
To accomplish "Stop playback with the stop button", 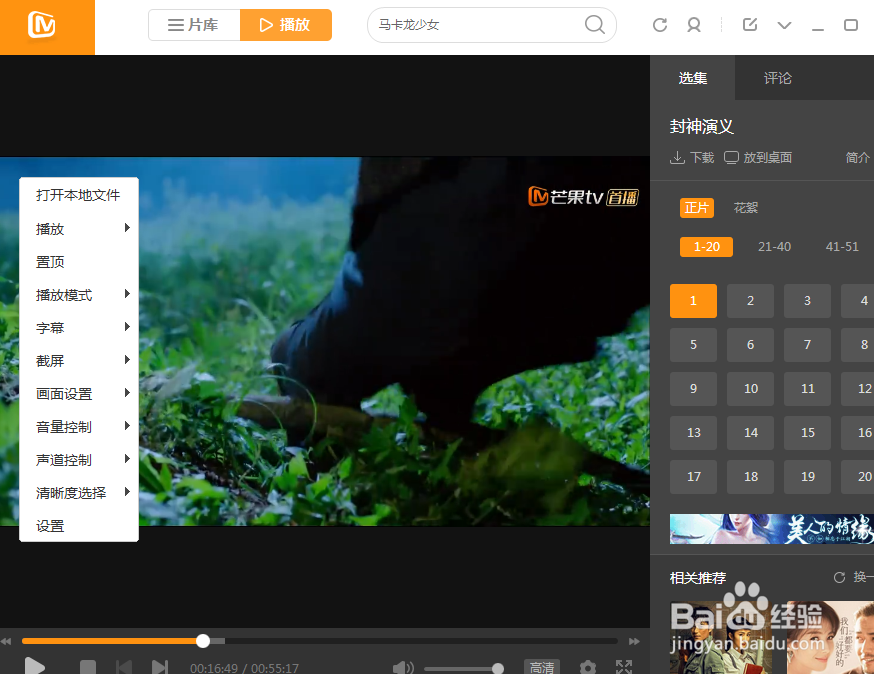I will click(88, 667).
